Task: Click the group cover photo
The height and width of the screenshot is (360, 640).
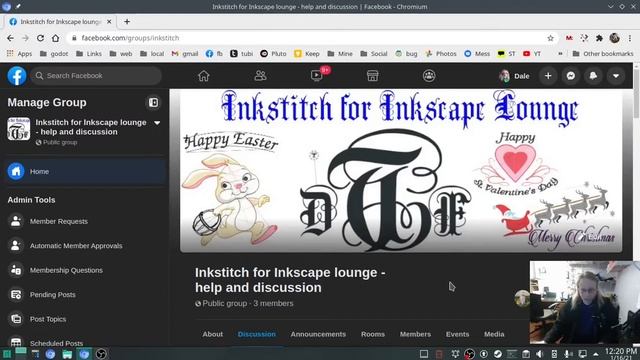Action: (x=401, y=171)
